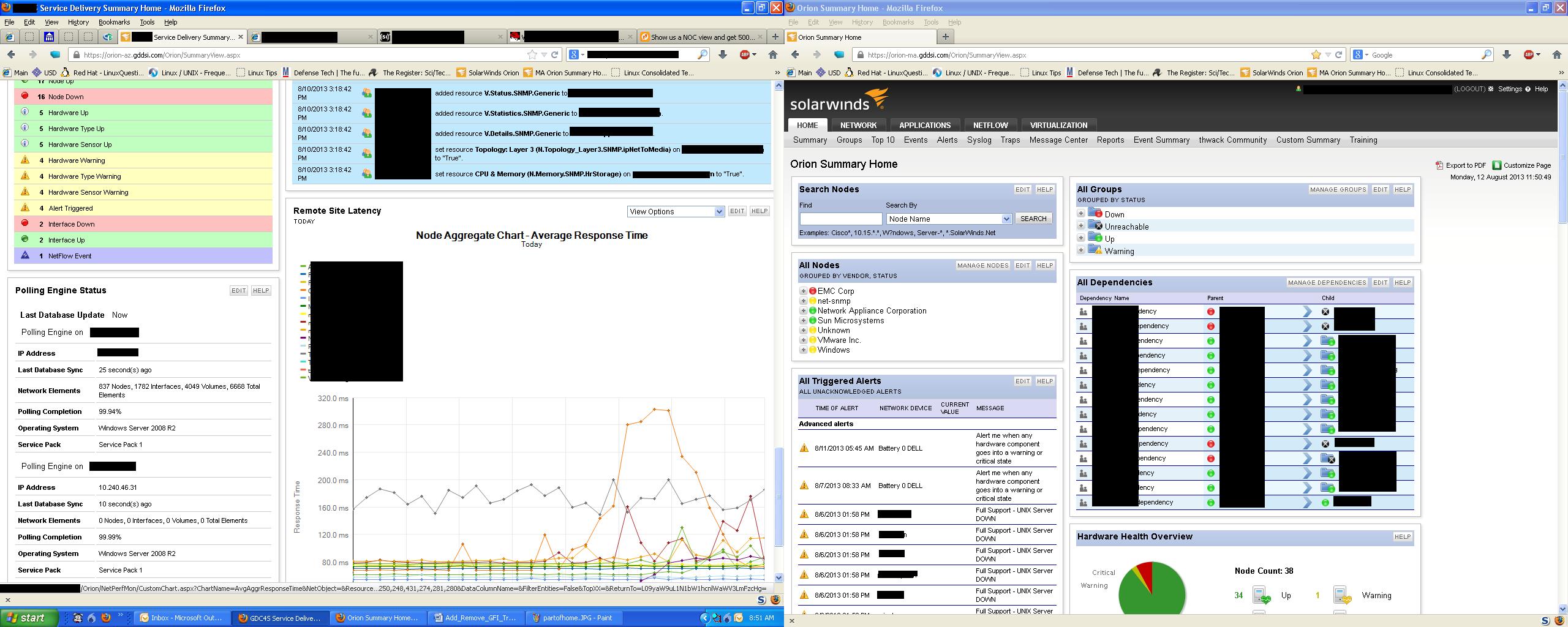Go back in the Orion Summary Home window
This screenshot has height=627, width=1568.
796,54
